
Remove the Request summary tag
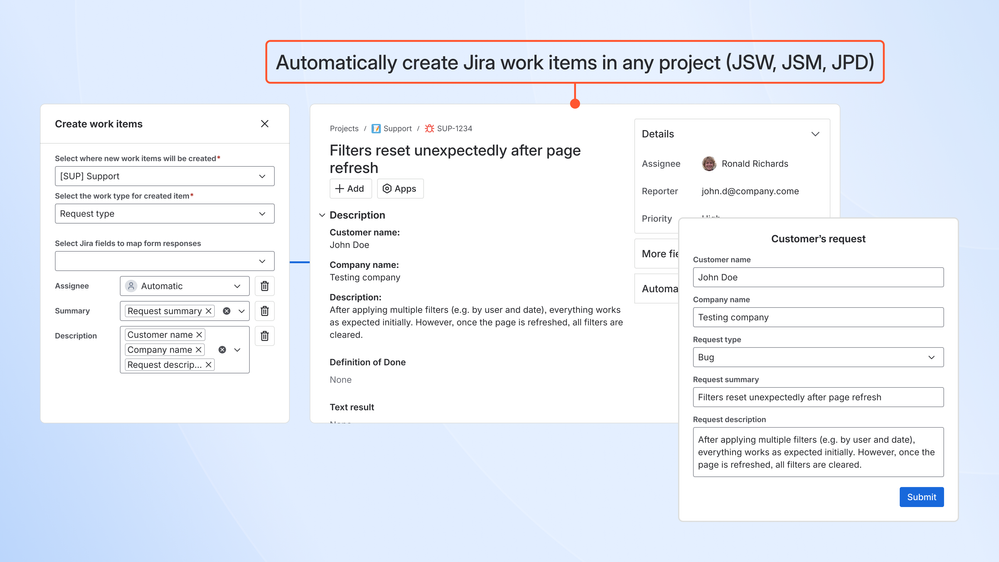tap(208, 311)
